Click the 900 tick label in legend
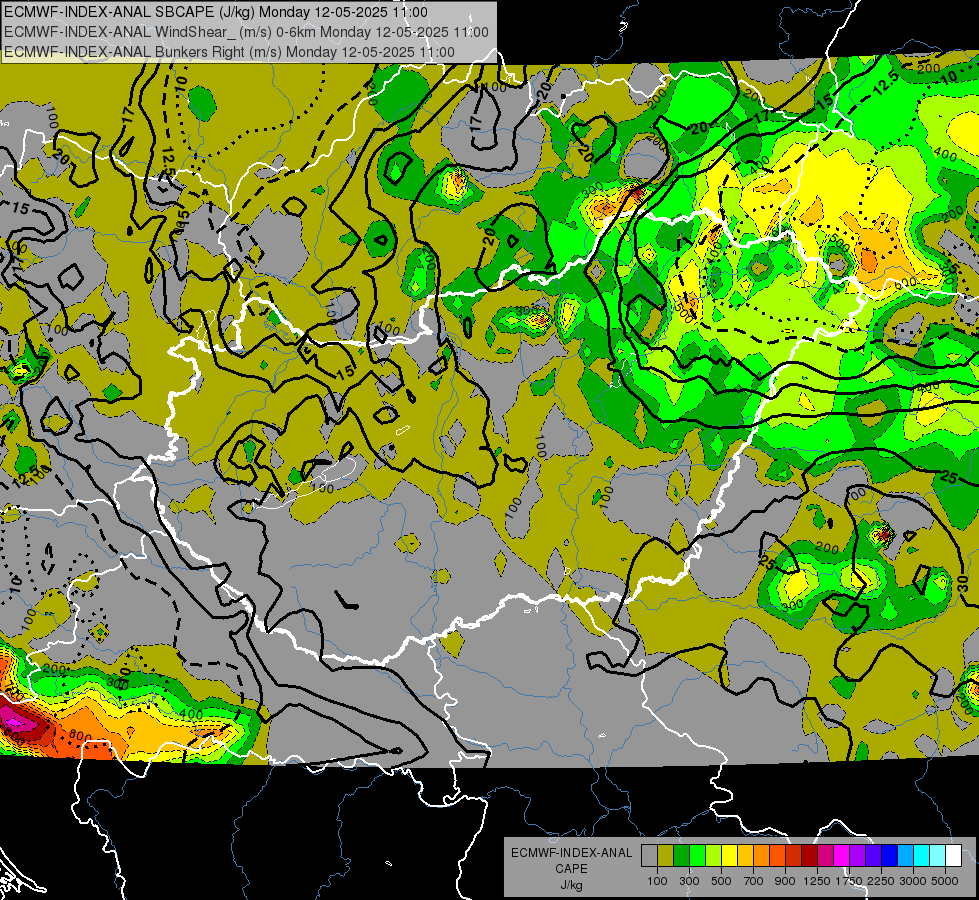Viewport: 979px width, 900px height. coord(785,881)
